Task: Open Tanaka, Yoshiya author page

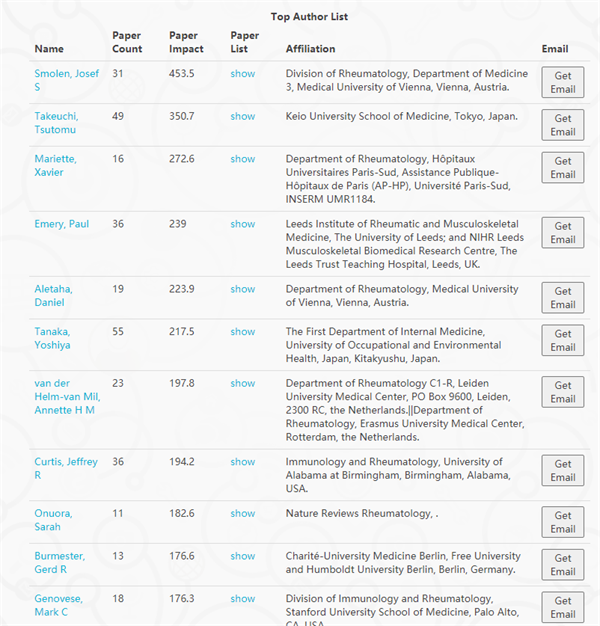Action: click(52, 338)
